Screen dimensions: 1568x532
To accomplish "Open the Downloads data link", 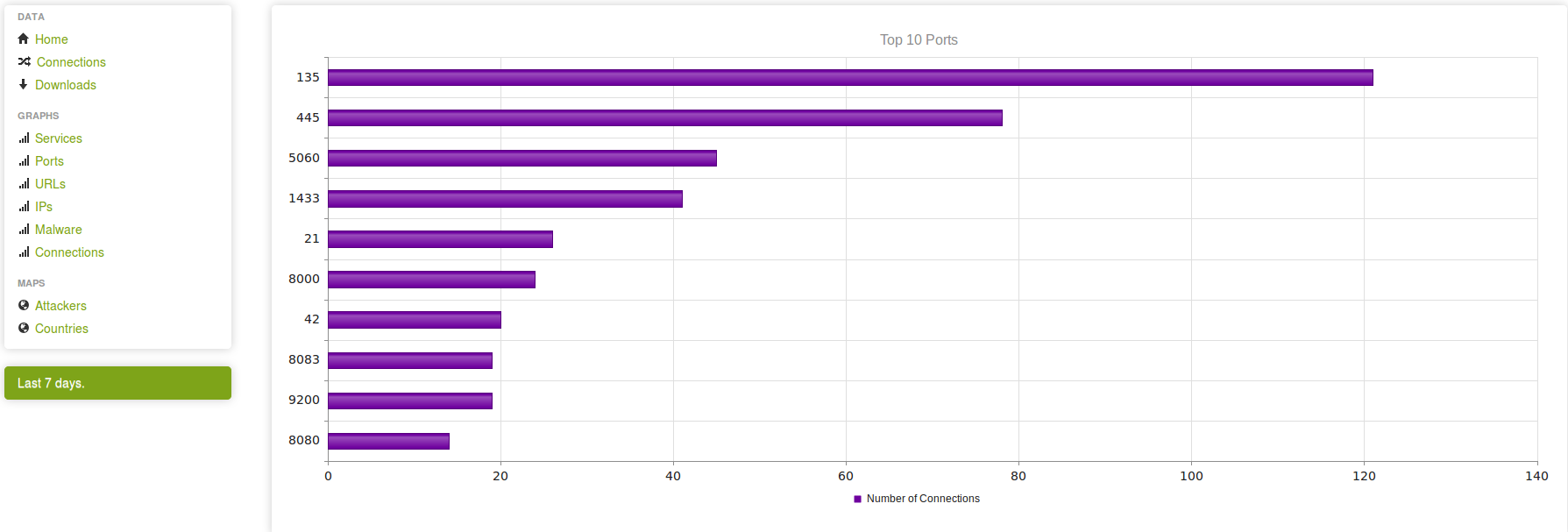I will pyautogui.click(x=66, y=85).
